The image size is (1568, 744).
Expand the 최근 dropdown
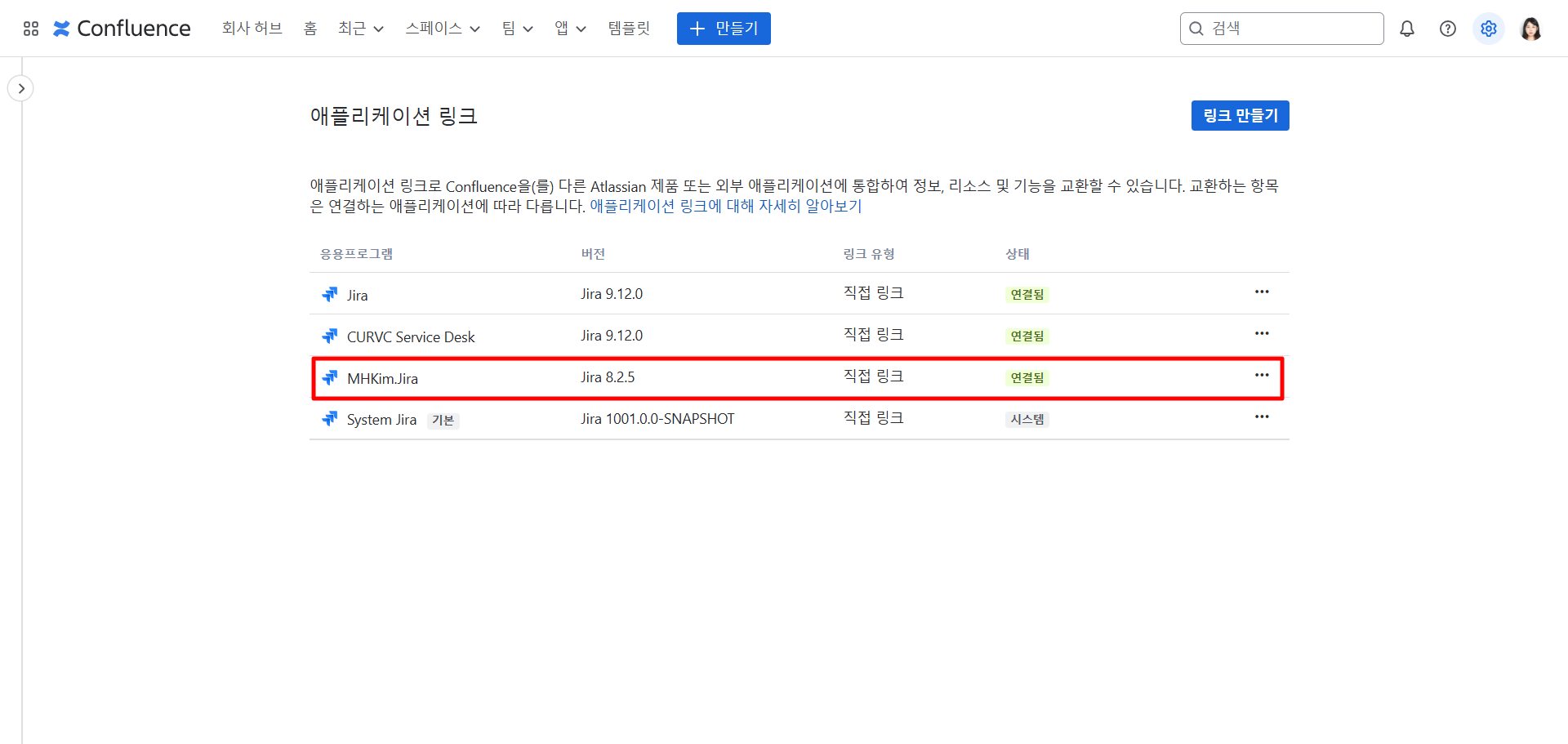click(x=361, y=29)
